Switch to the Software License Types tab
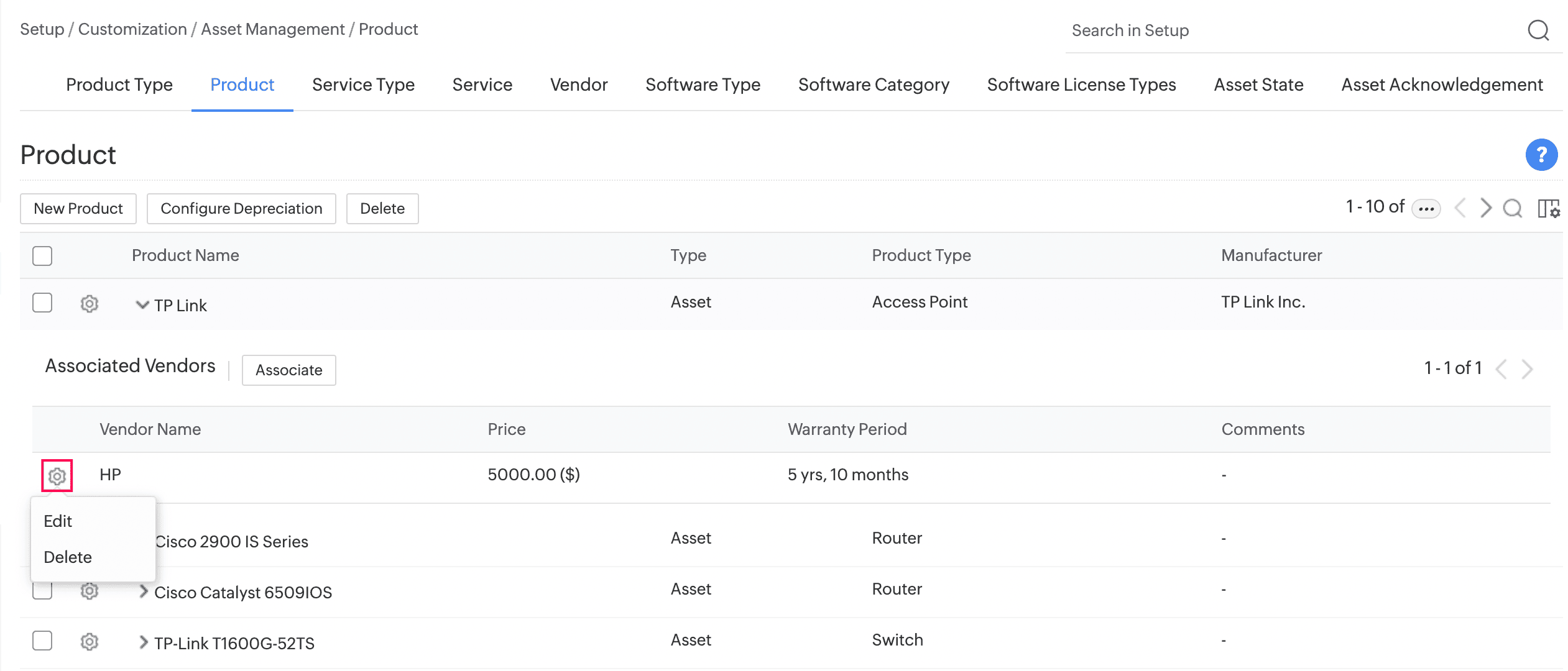The width and height of the screenshot is (1568, 671). [x=1081, y=84]
